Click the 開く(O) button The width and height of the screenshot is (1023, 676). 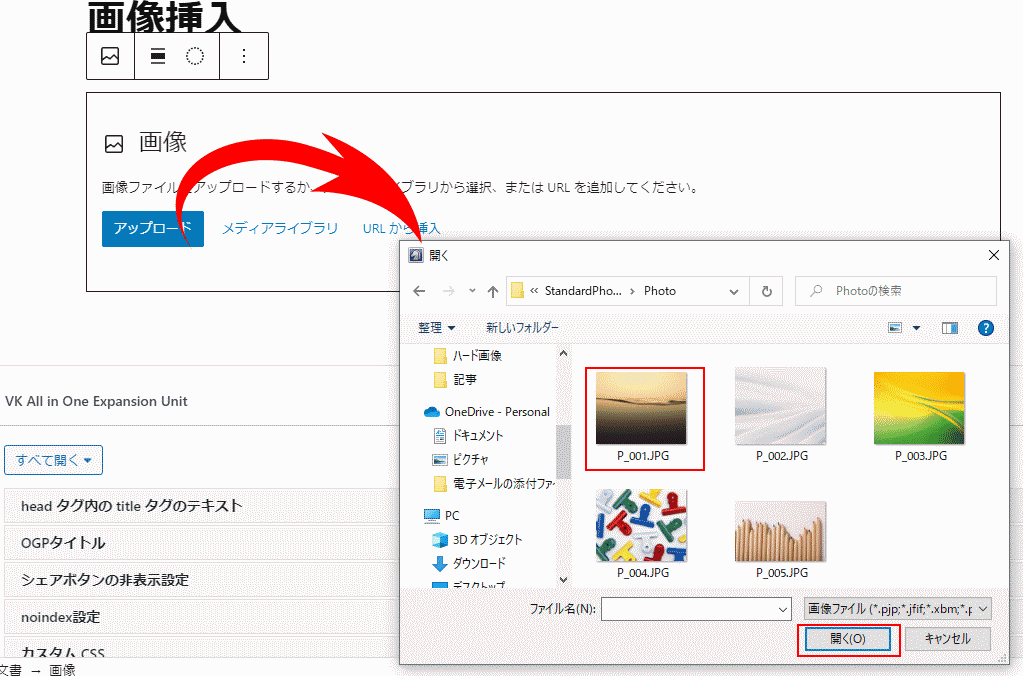click(848, 639)
